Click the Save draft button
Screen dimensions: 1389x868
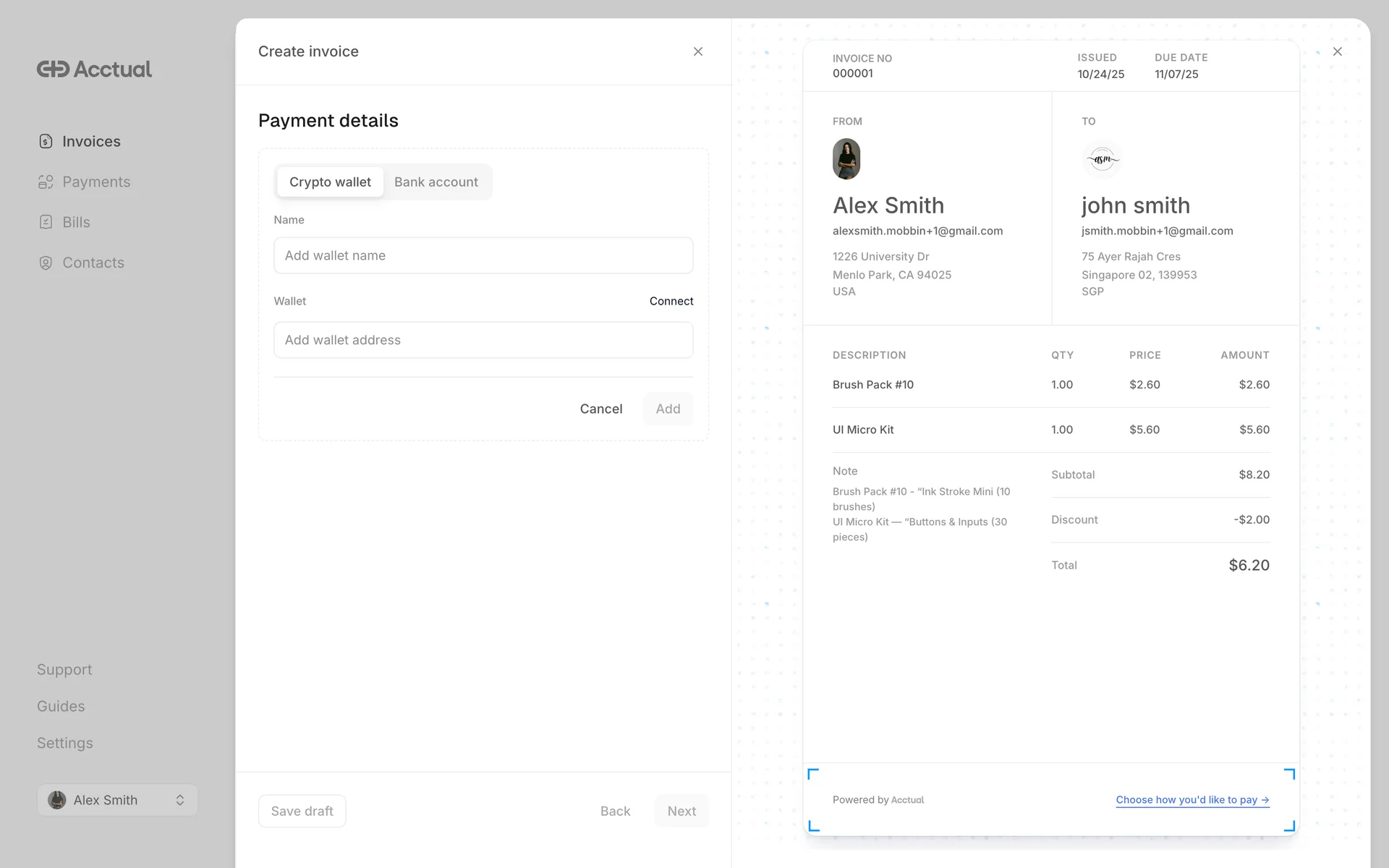pyautogui.click(x=302, y=812)
